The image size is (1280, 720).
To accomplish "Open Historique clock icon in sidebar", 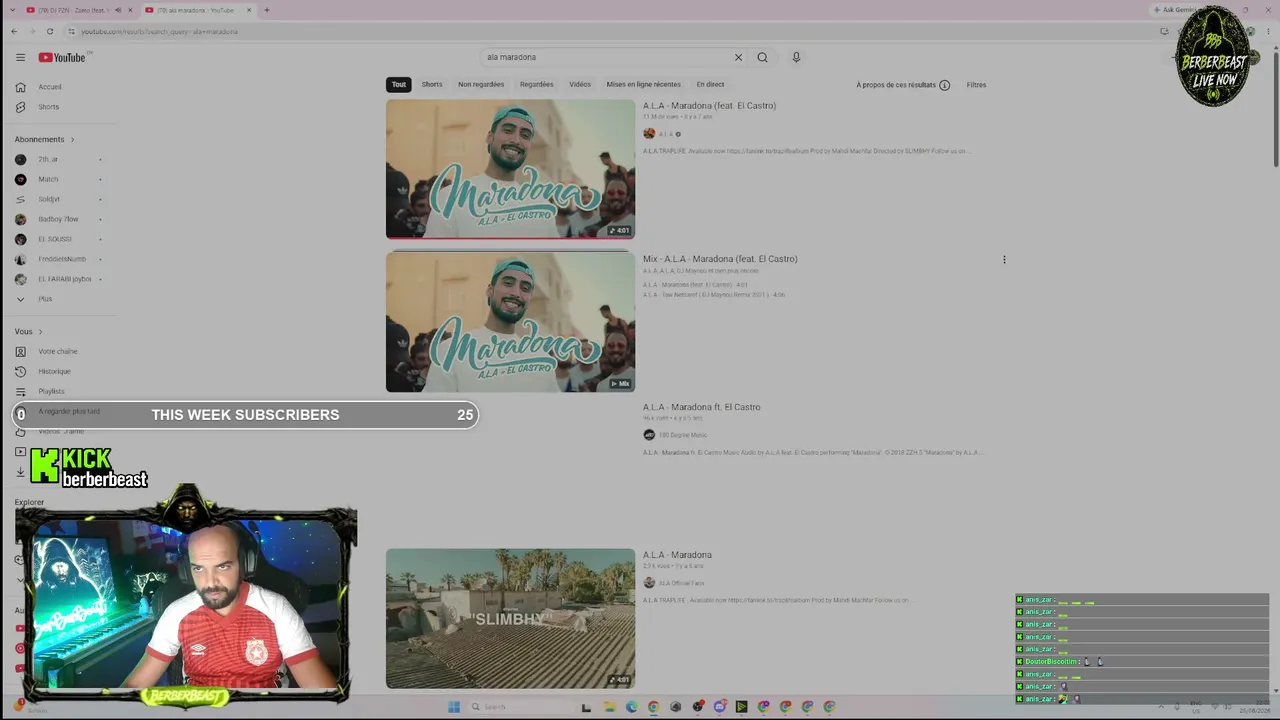I will point(20,372).
